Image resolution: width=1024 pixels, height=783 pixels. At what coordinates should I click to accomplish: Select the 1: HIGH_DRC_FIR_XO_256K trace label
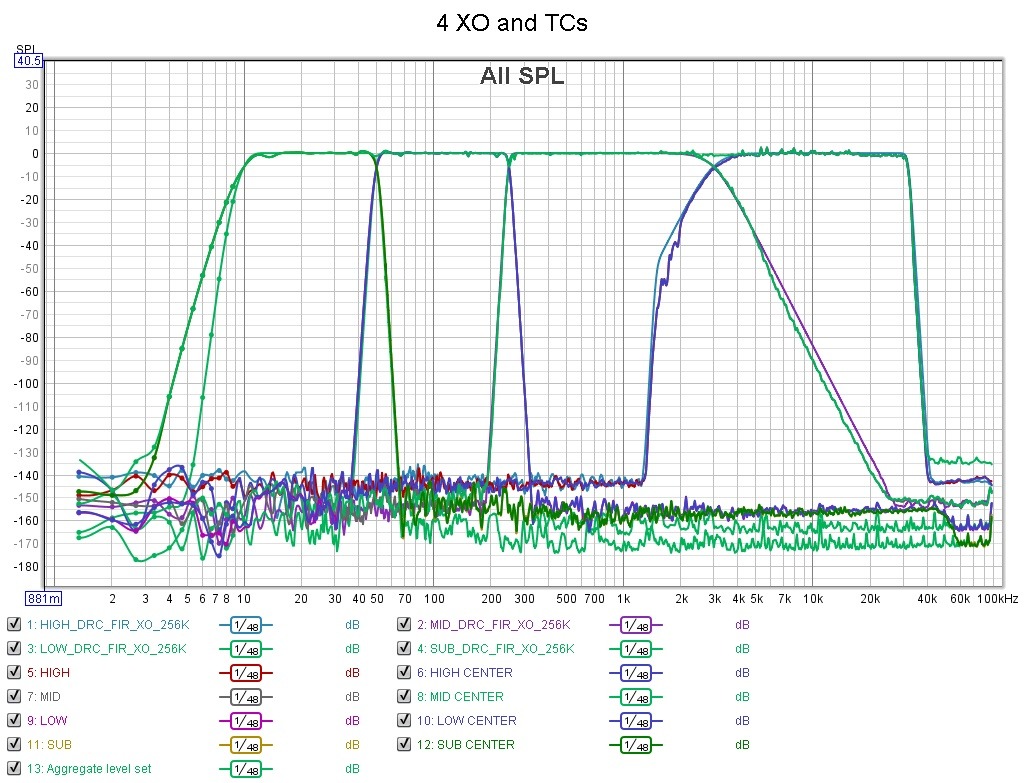point(108,624)
